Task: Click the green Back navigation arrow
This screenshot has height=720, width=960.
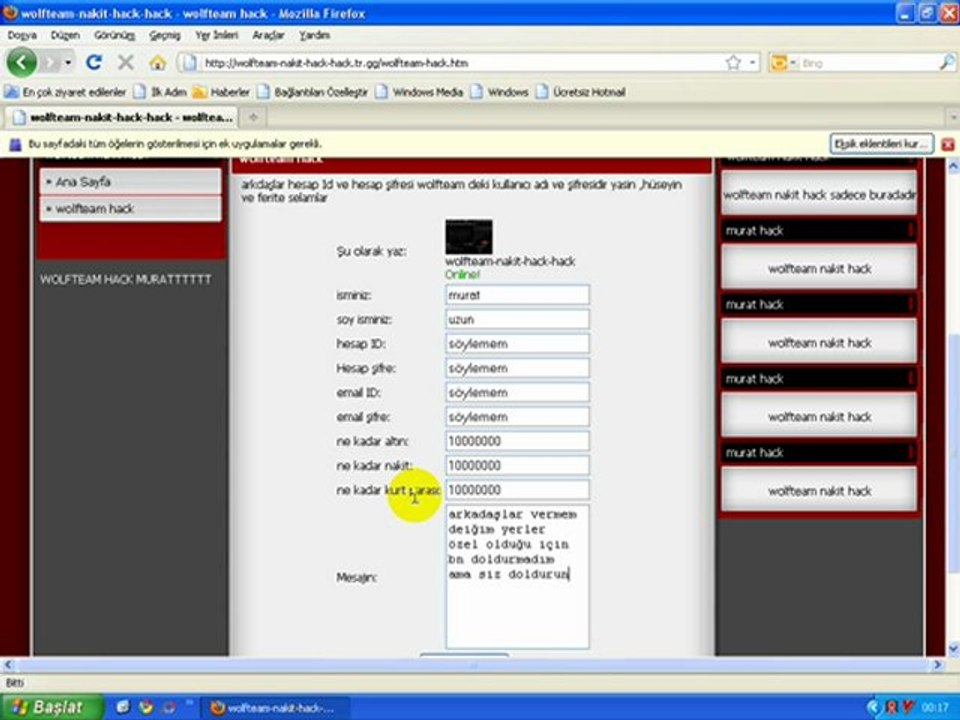Action: point(21,62)
